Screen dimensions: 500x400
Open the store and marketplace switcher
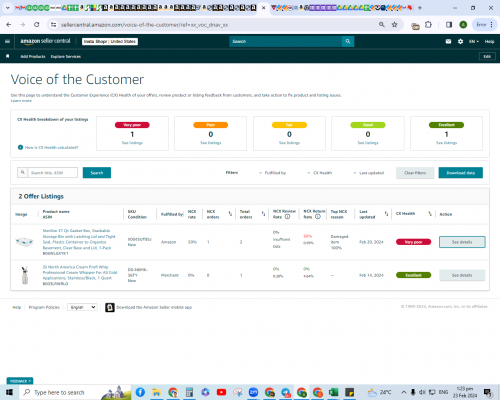pyautogui.click(x=110, y=41)
